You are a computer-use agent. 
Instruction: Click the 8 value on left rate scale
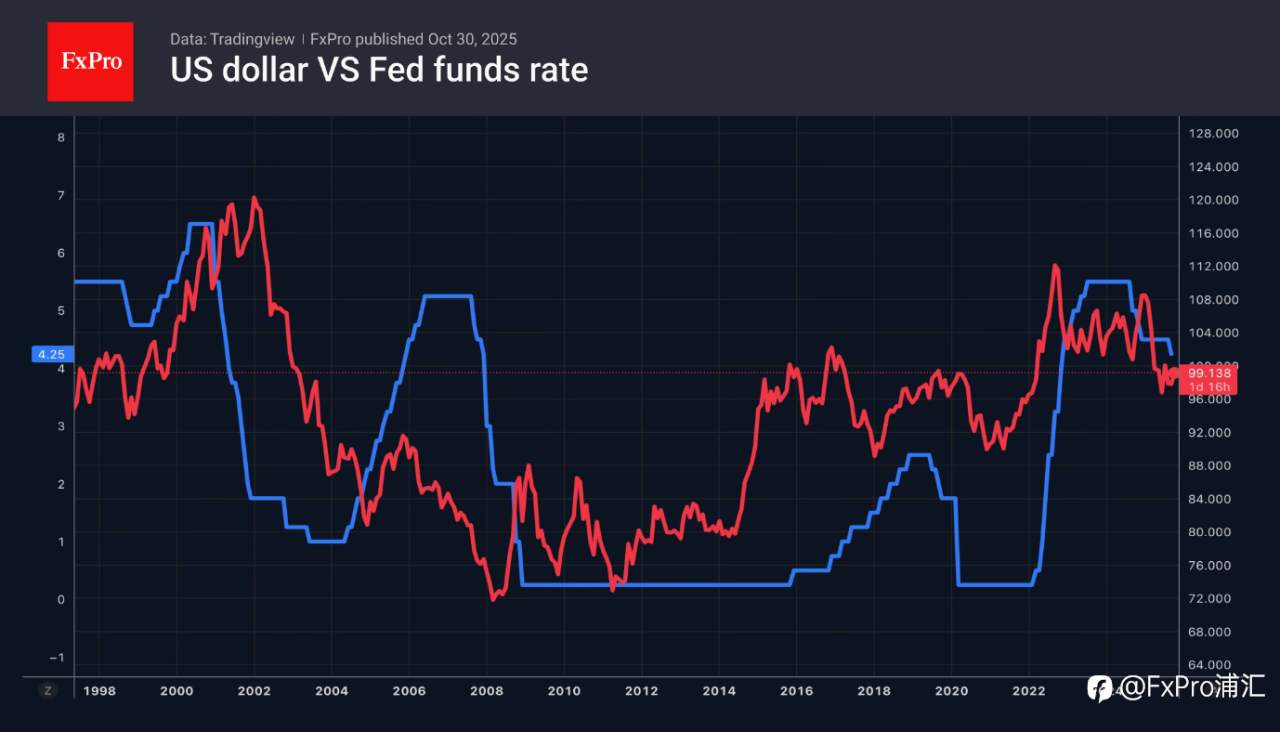(61, 137)
